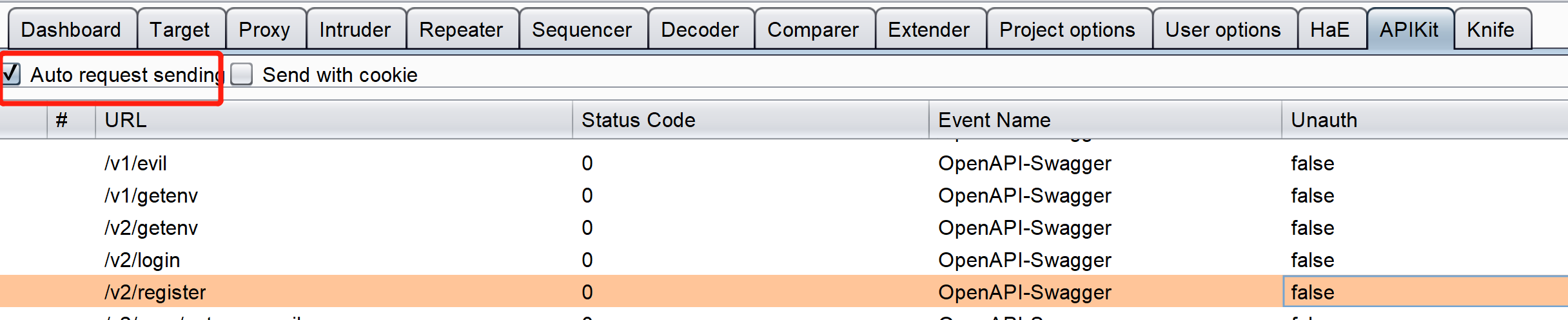This screenshot has height=320, width=1568.
Task: Select the APIKit tab
Action: click(1410, 30)
